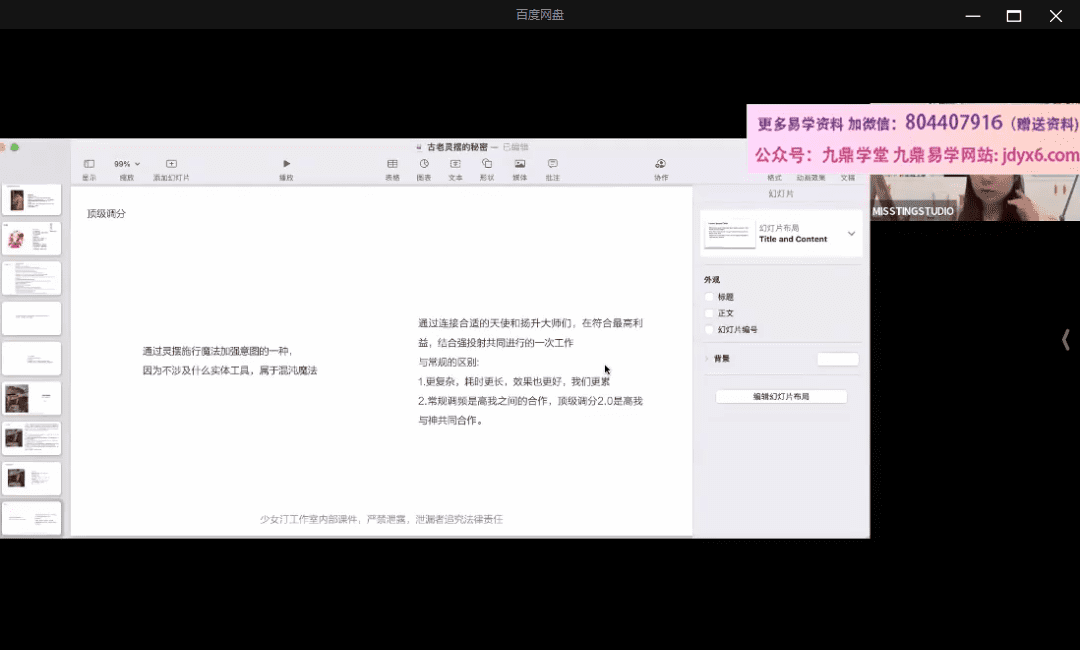This screenshot has width=1080, height=650.
Task: Open the View (显示) sidebar icon
Action: click(x=89, y=164)
